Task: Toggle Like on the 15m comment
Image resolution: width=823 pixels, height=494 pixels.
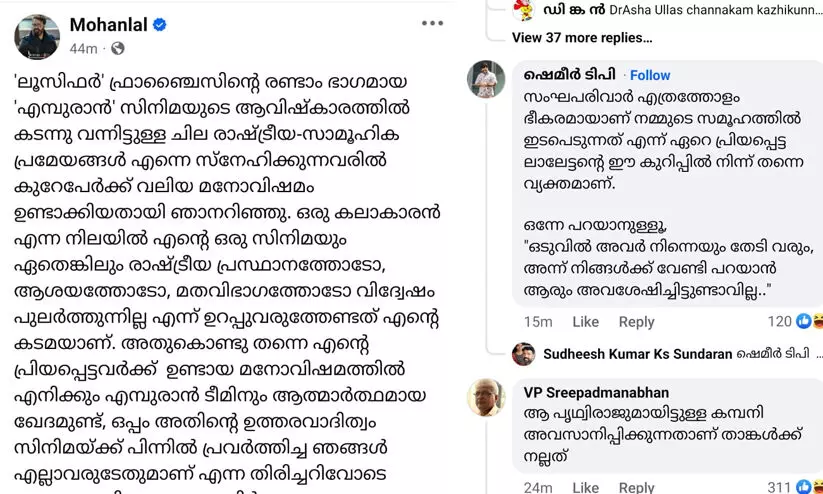Action: 585,322
